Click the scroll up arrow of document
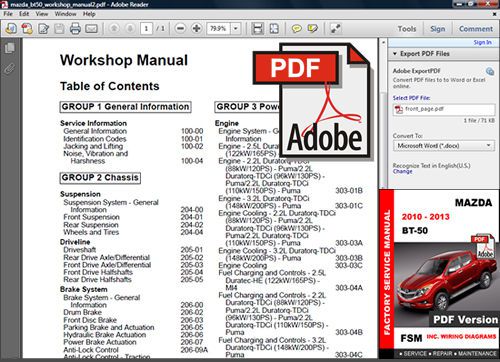 tap(383, 43)
